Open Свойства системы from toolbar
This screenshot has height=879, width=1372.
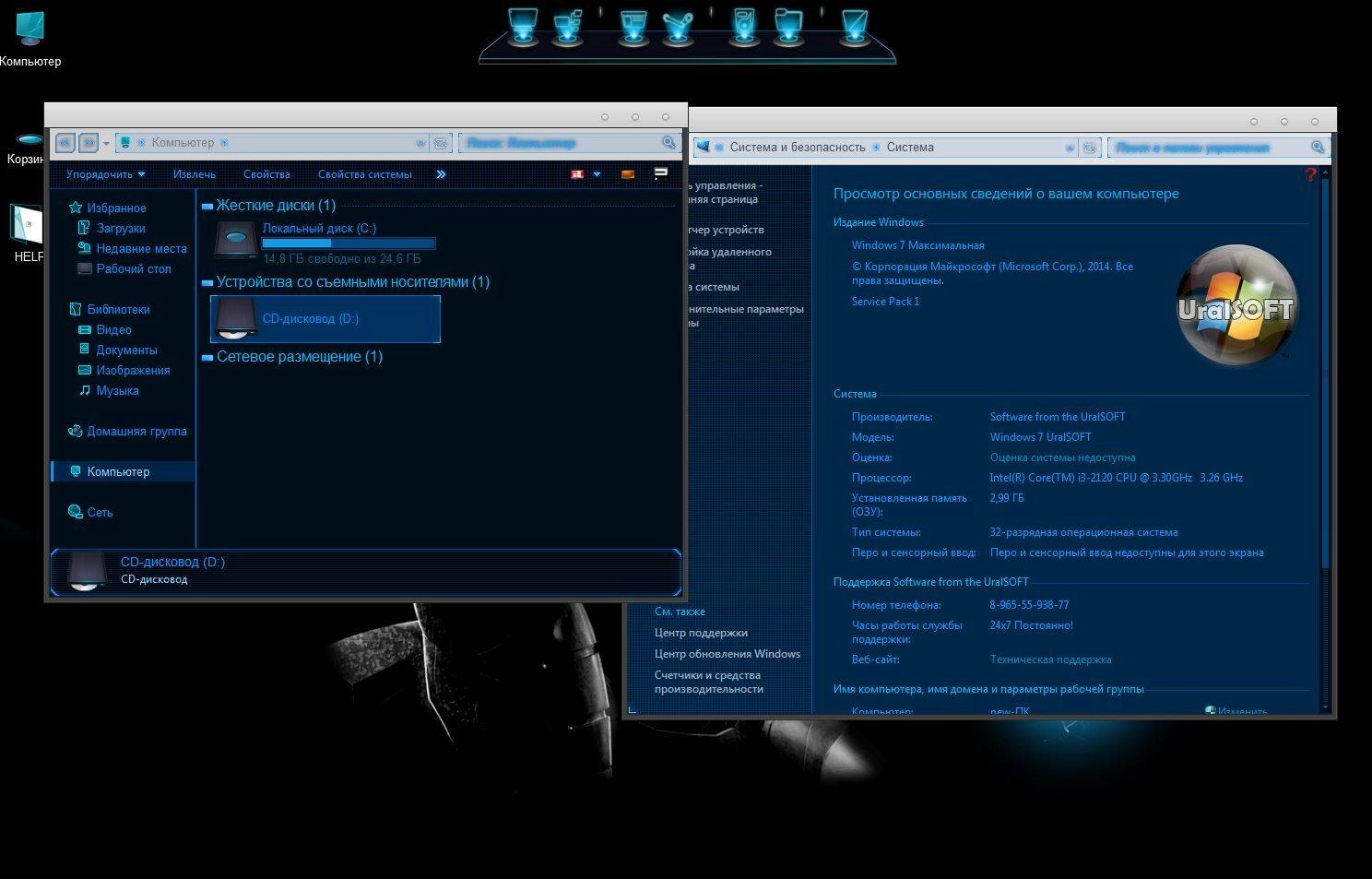click(365, 174)
